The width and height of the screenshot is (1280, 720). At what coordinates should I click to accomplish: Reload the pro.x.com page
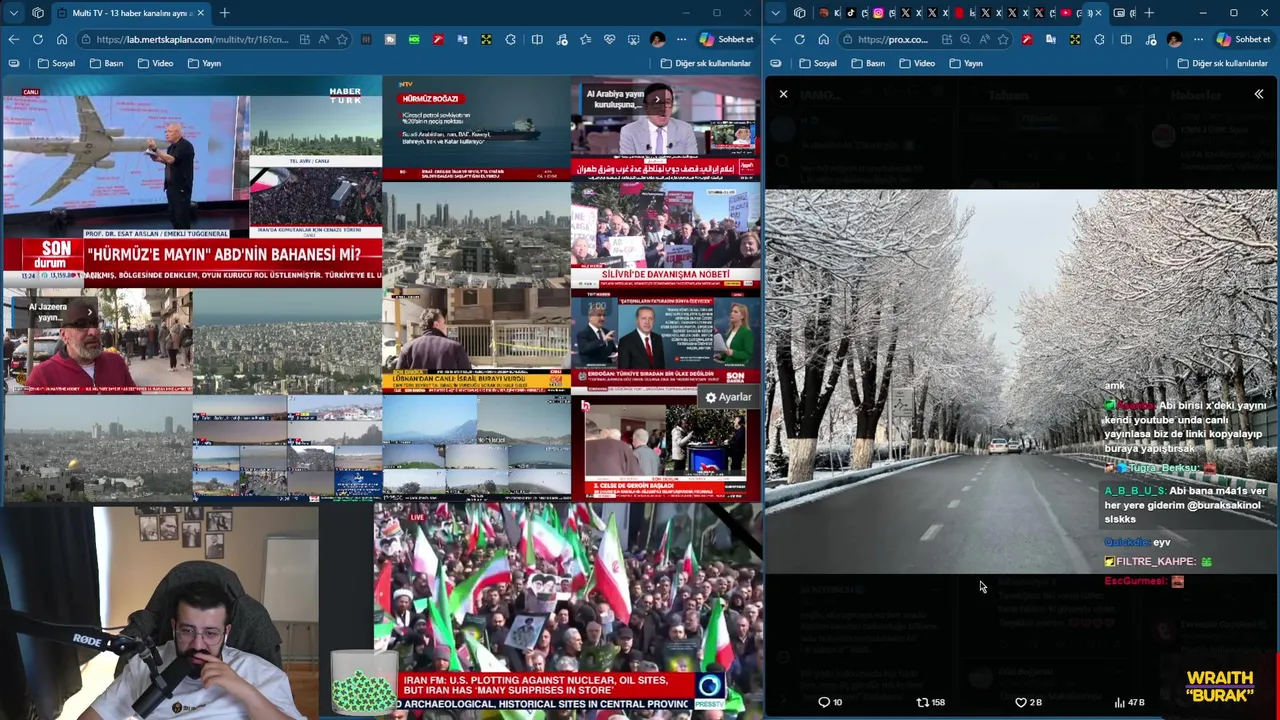pyautogui.click(x=799, y=39)
